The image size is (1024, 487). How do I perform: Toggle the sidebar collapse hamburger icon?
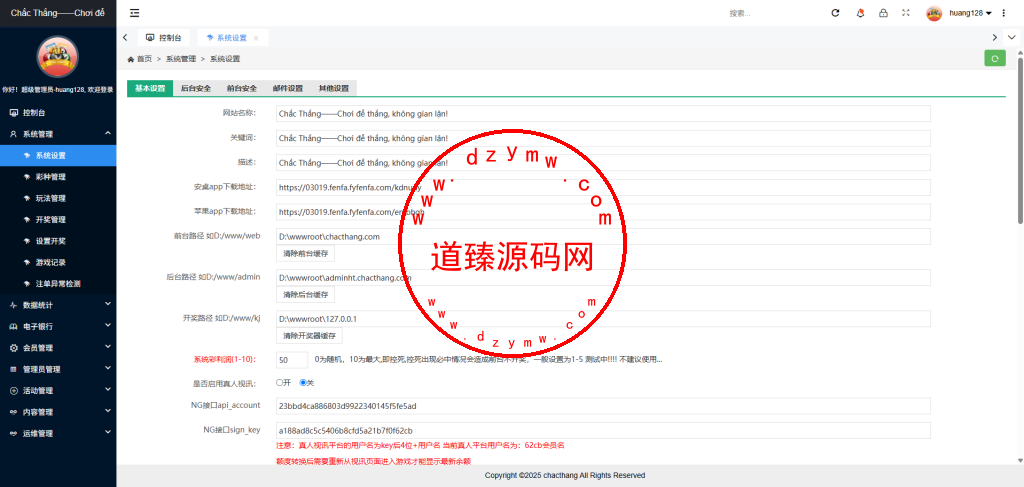(134, 13)
